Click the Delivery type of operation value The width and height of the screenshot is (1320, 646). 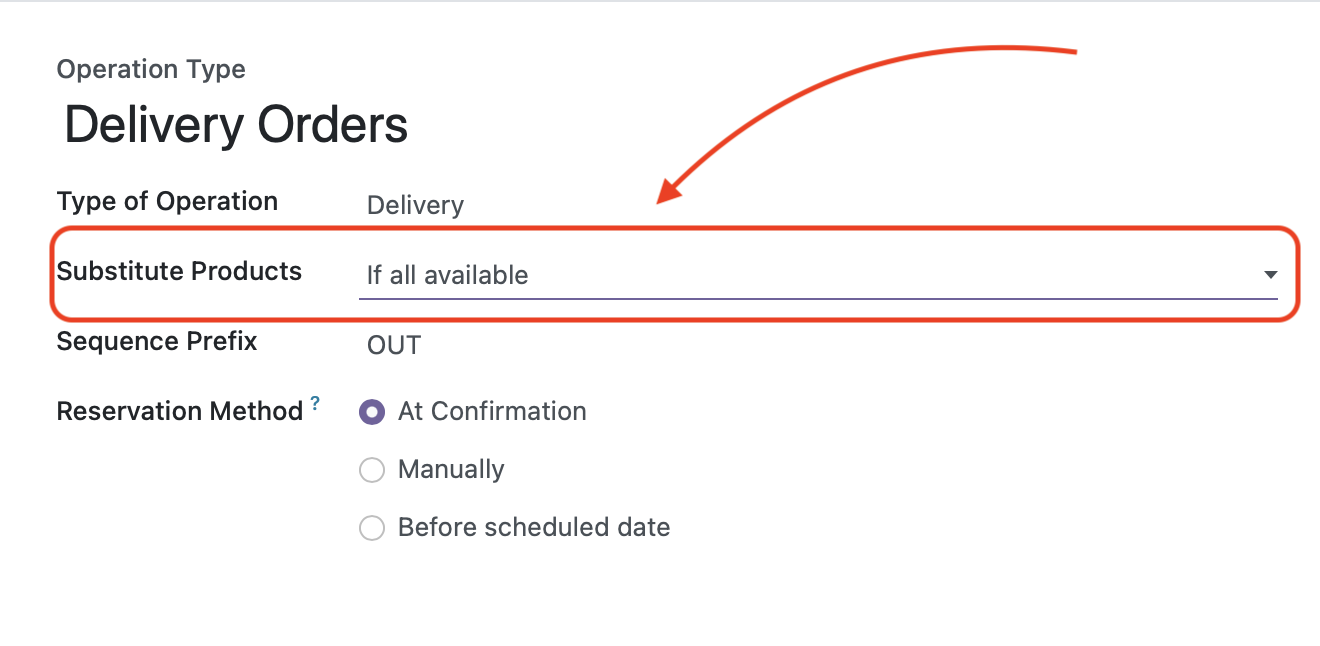(x=415, y=206)
